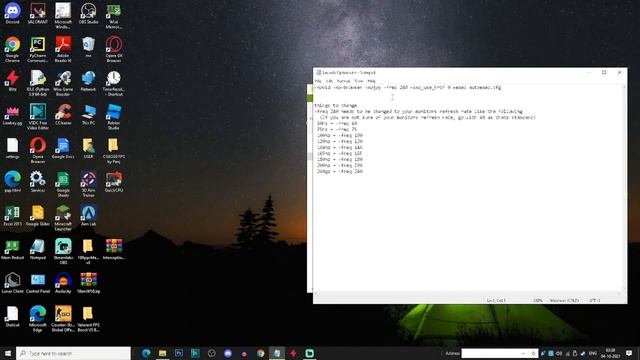Open the Edit menu in Notepad
640x360 pixels.
pyautogui.click(x=329, y=81)
